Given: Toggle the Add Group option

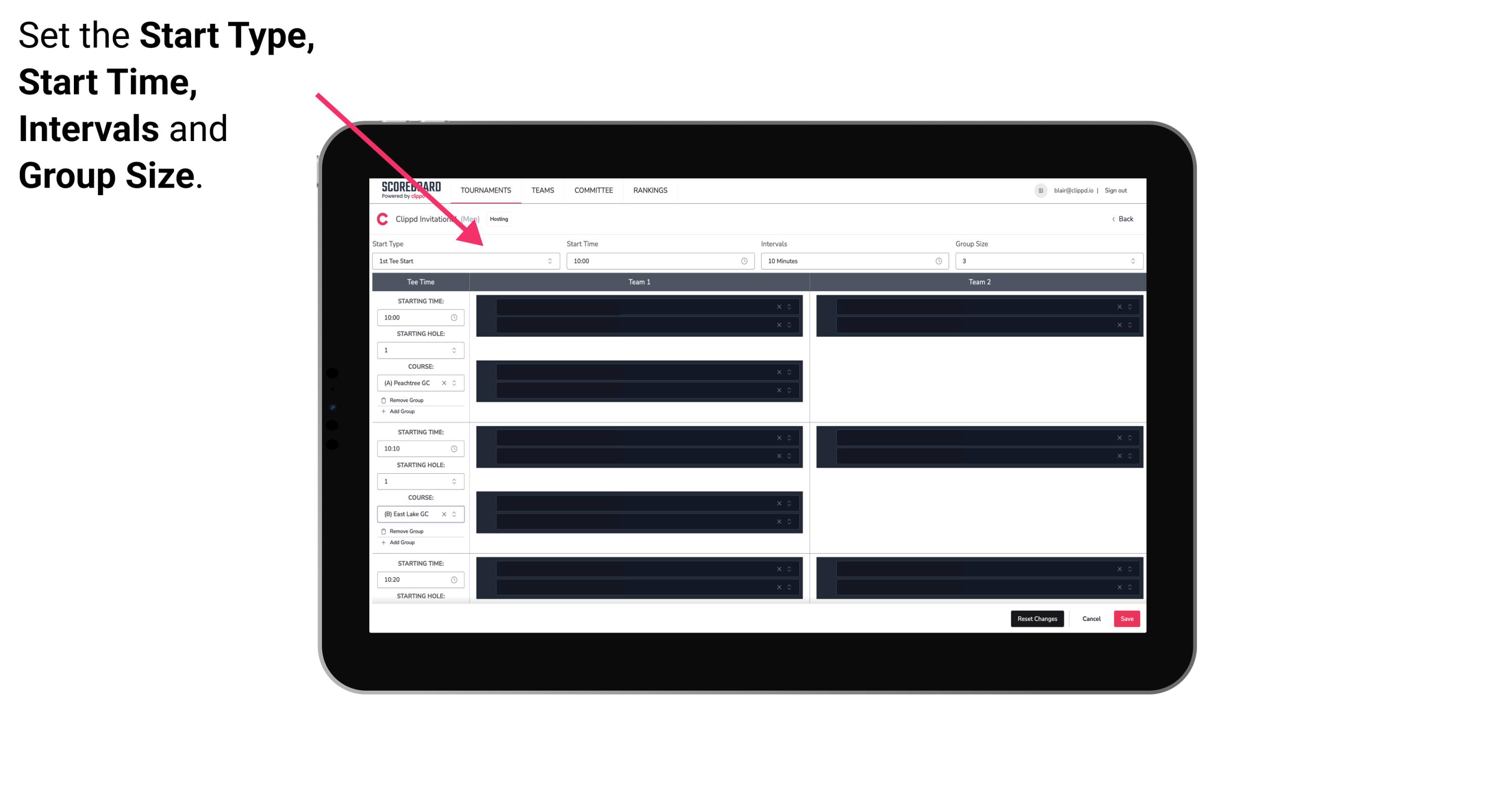Looking at the screenshot, I should coord(400,412).
